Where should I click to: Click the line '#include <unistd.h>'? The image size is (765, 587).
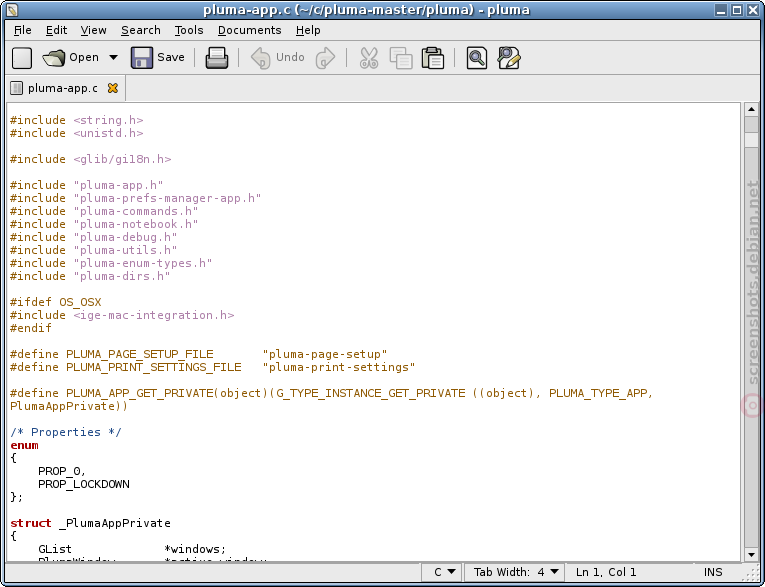point(77,133)
